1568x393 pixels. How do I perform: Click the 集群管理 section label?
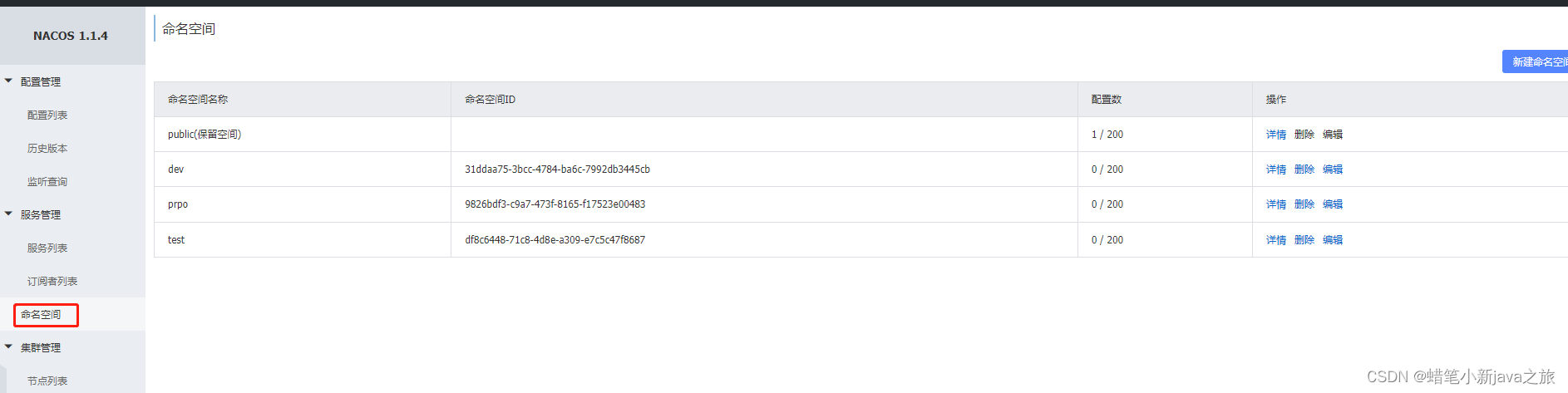pos(41,348)
